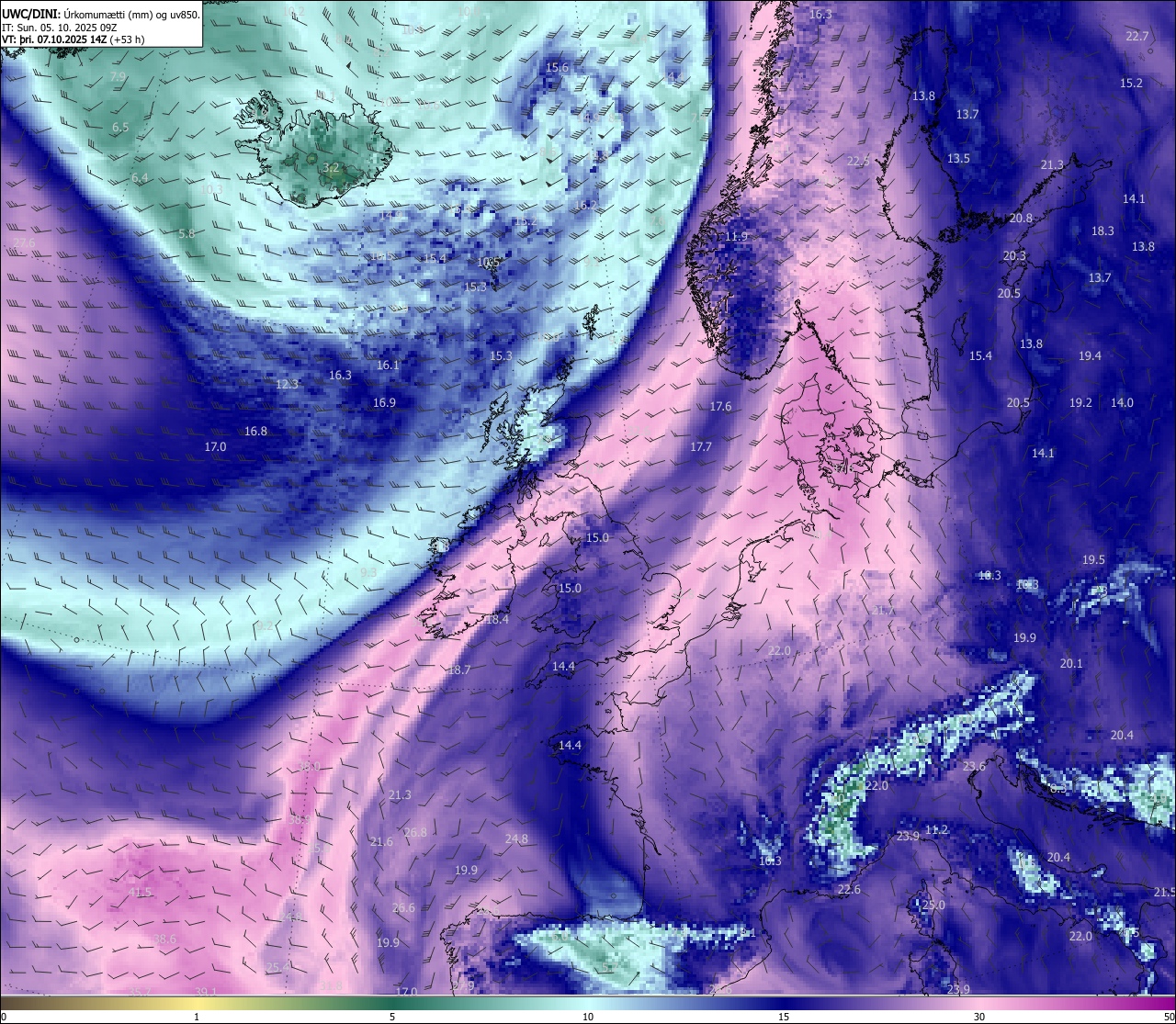Click the 15.2 value near Finland

coord(1131,83)
